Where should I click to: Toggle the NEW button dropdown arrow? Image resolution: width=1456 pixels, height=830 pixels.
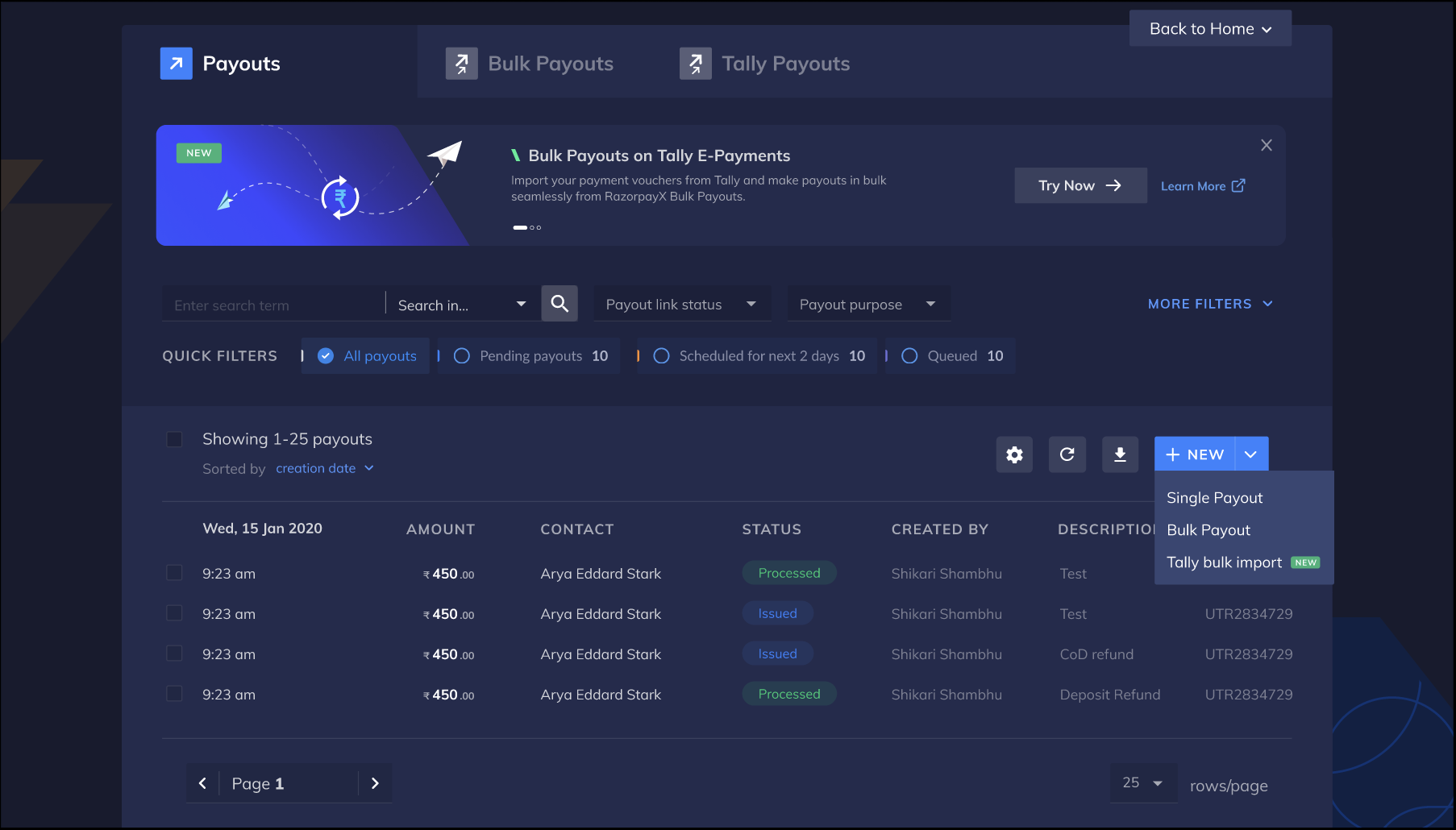pyautogui.click(x=1251, y=454)
